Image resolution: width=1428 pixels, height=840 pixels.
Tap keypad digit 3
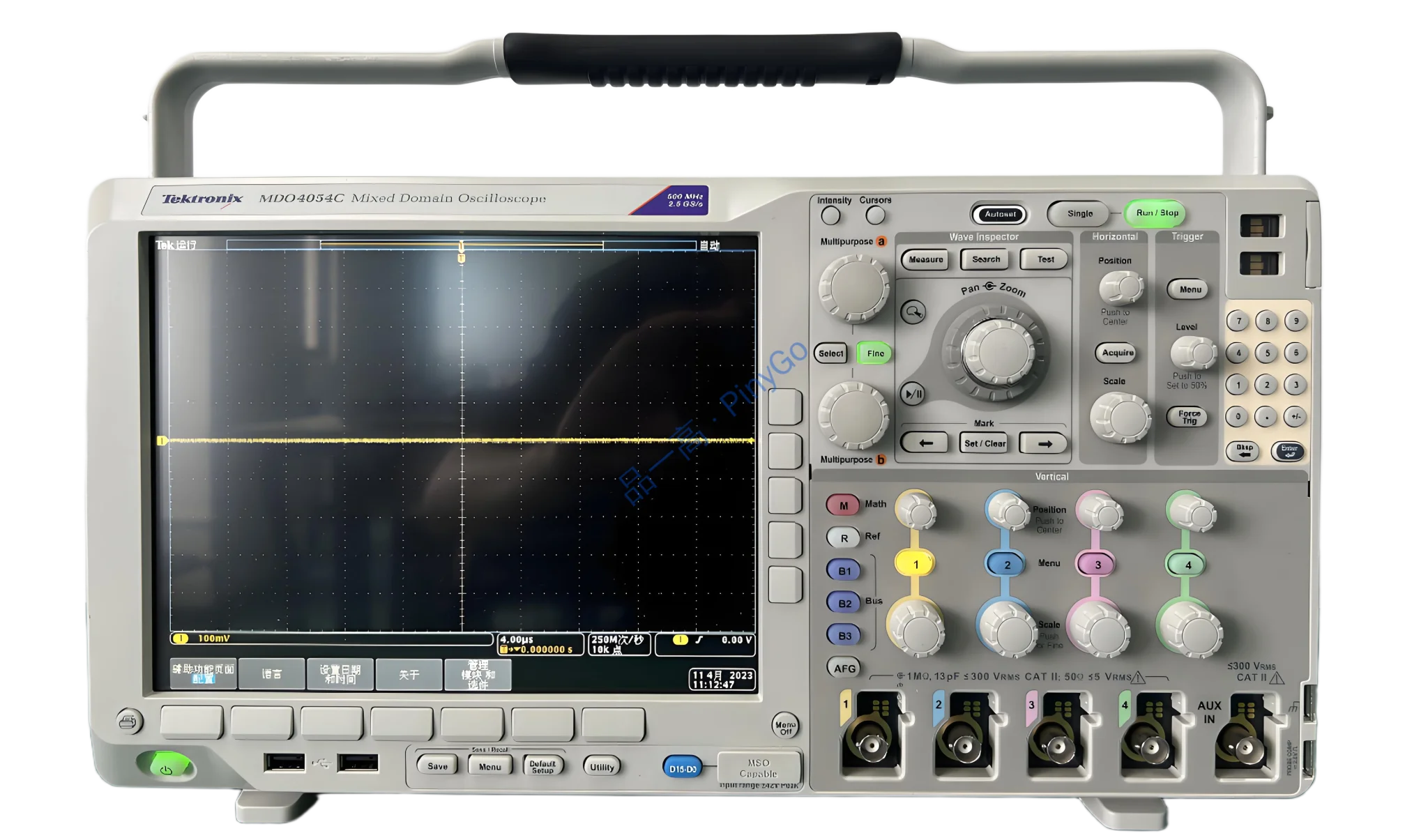point(1296,384)
